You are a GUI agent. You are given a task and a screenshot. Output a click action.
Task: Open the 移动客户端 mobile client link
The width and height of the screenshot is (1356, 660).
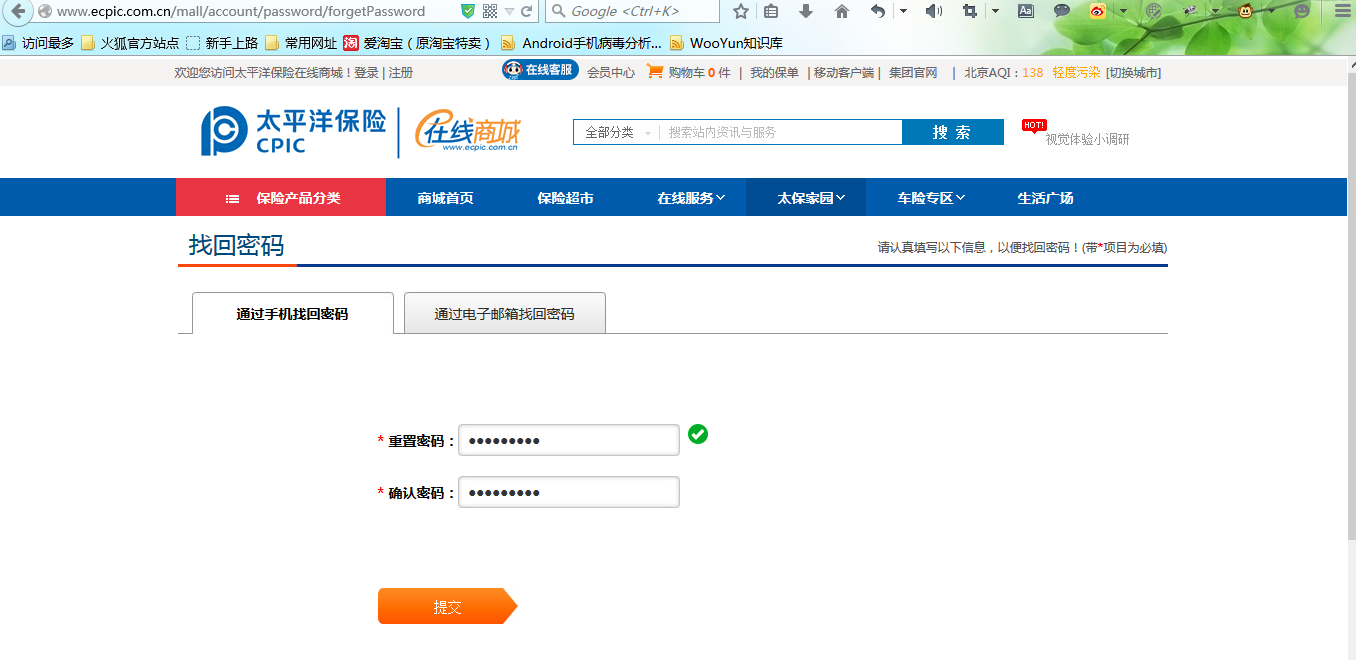click(x=843, y=72)
